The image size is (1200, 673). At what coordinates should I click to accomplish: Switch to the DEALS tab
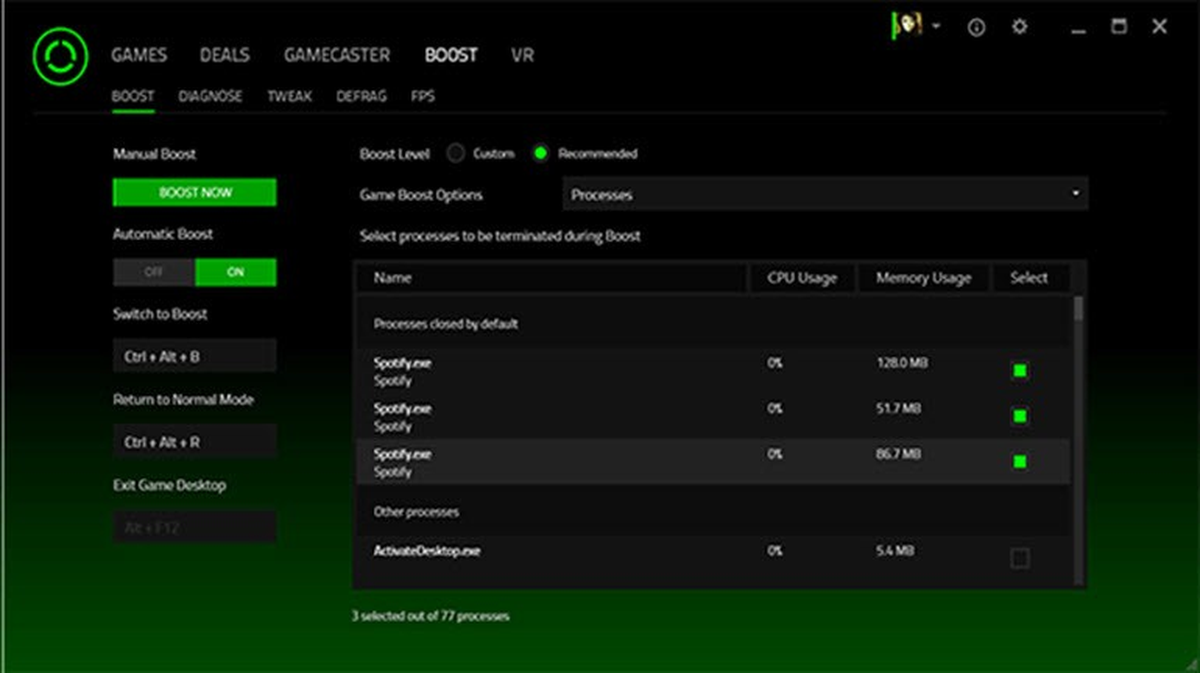tap(225, 55)
